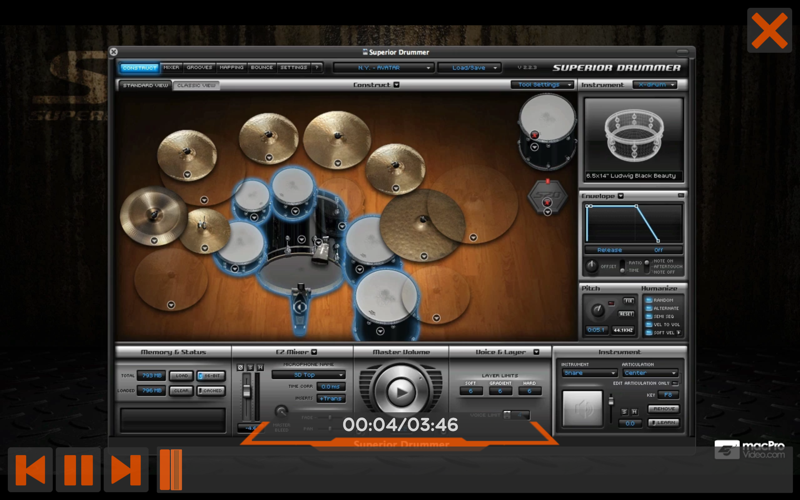800x500 pixels.
Task: Toggle the Ratio/Time switch
Action: (x=622, y=266)
